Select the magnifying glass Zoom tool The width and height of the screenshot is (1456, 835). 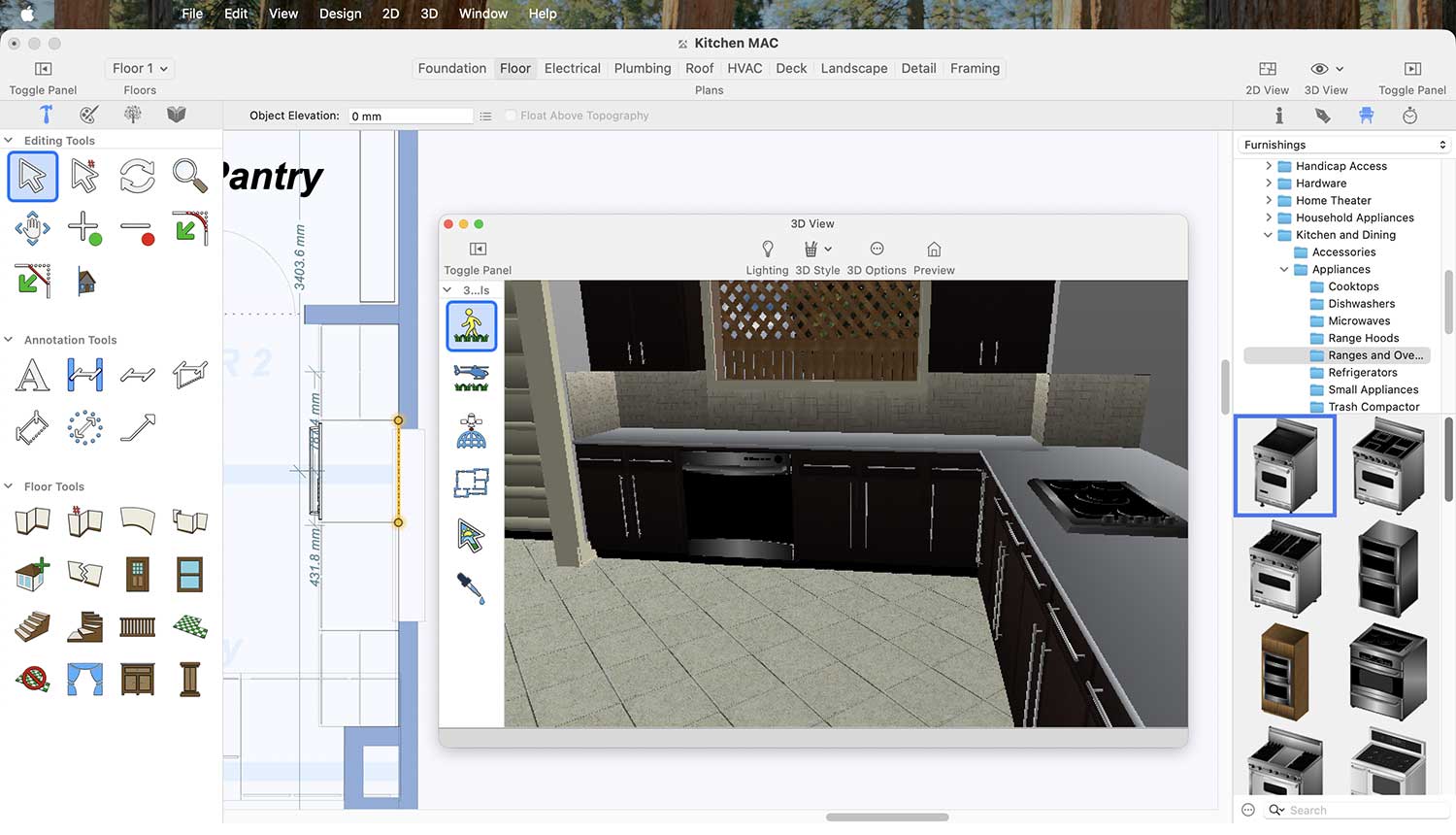click(x=189, y=177)
